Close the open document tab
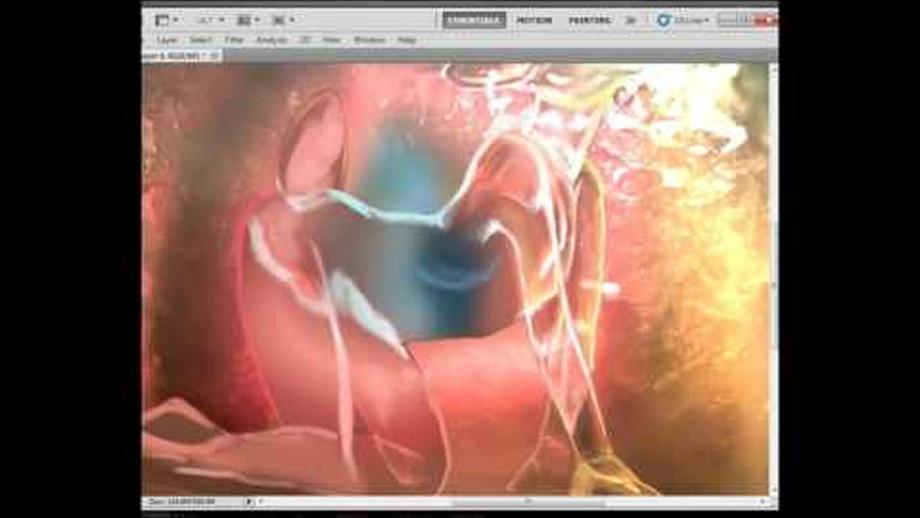 tap(214, 56)
